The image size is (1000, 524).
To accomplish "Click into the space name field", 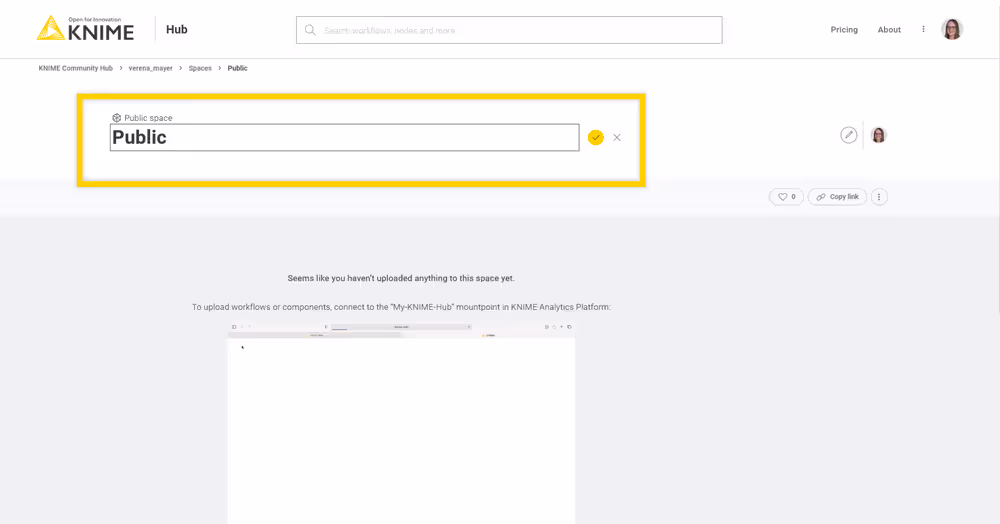I will (344, 138).
